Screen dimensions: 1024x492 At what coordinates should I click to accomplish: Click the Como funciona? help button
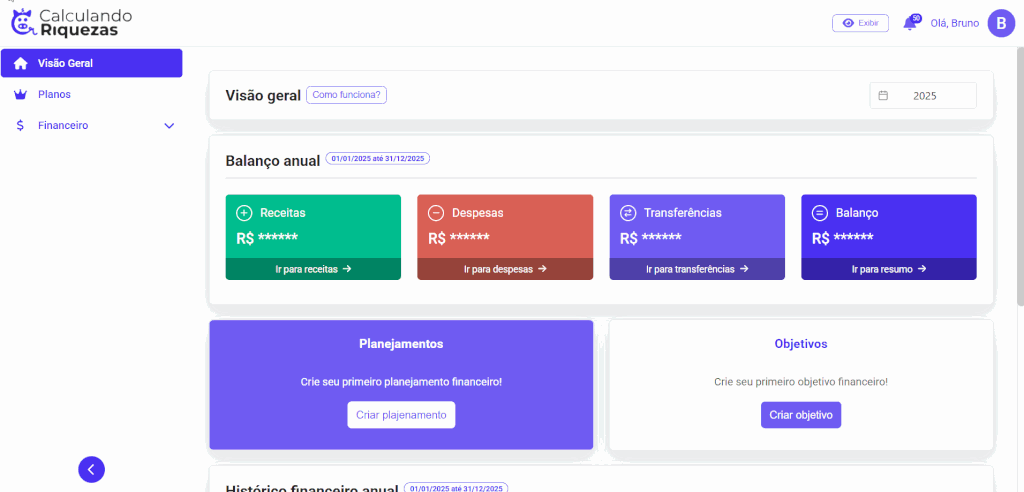coord(346,95)
